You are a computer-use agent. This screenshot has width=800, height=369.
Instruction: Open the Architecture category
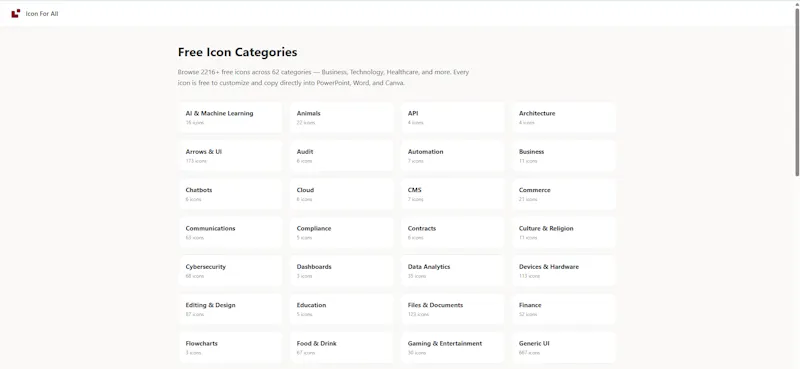[x=564, y=117]
